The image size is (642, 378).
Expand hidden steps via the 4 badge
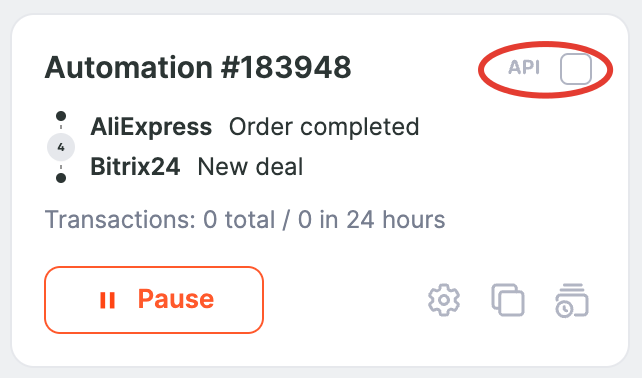61,147
